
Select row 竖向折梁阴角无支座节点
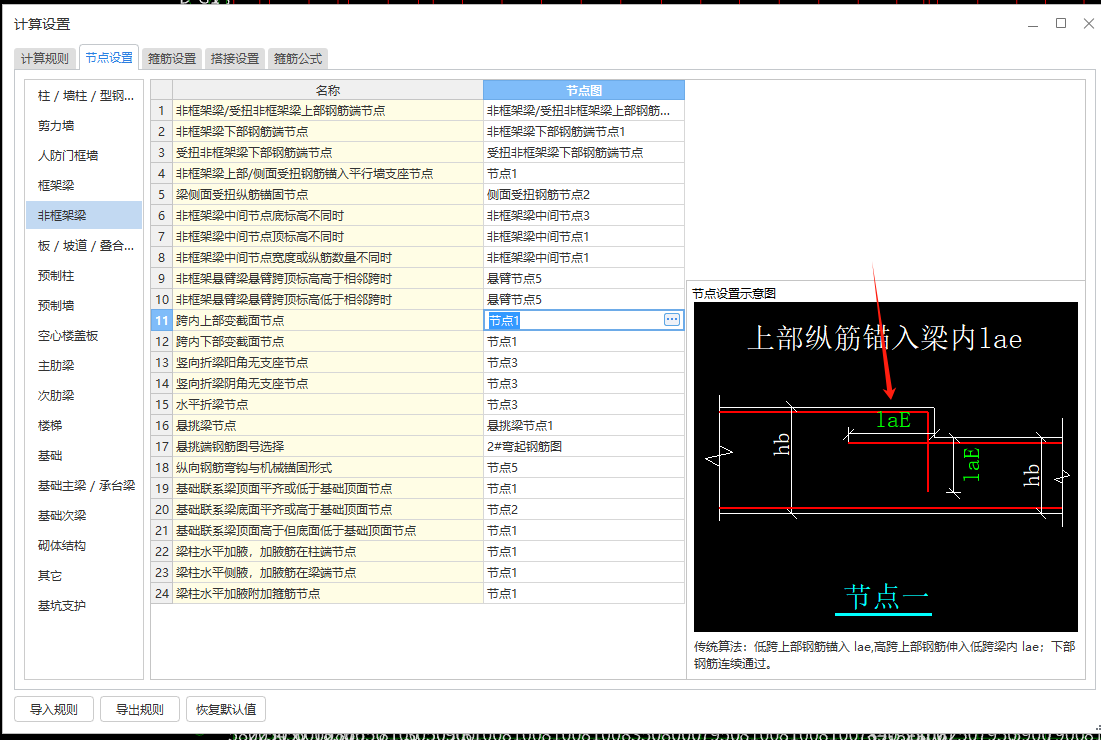[328, 383]
